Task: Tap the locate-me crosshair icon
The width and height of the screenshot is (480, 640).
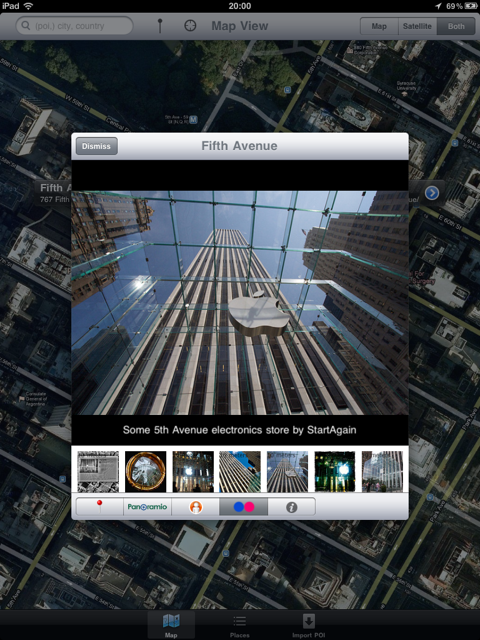Action: 190,26
